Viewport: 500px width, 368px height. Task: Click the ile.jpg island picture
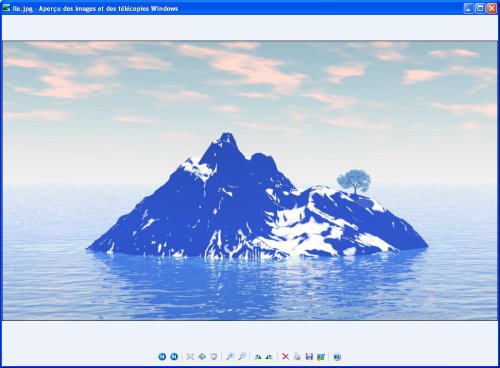coord(250,180)
